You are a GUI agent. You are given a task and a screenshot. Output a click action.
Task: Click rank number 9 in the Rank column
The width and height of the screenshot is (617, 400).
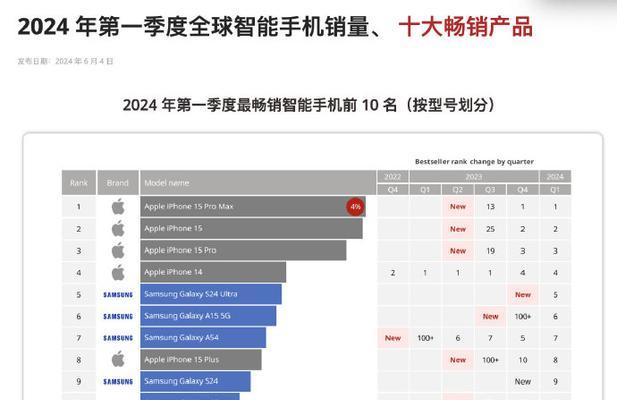tap(79, 382)
